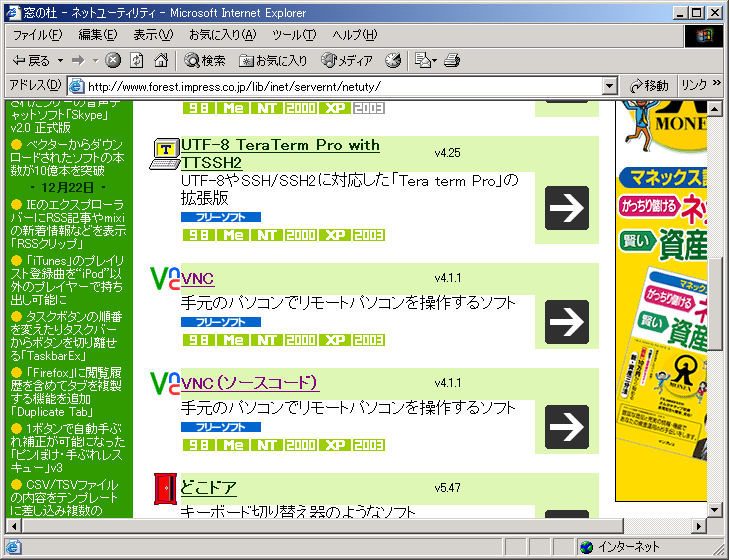Open the UTF-8 TeraTerm Pro with TTSSH2 link
Viewport: 729px width, 560px height.
(280, 154)
